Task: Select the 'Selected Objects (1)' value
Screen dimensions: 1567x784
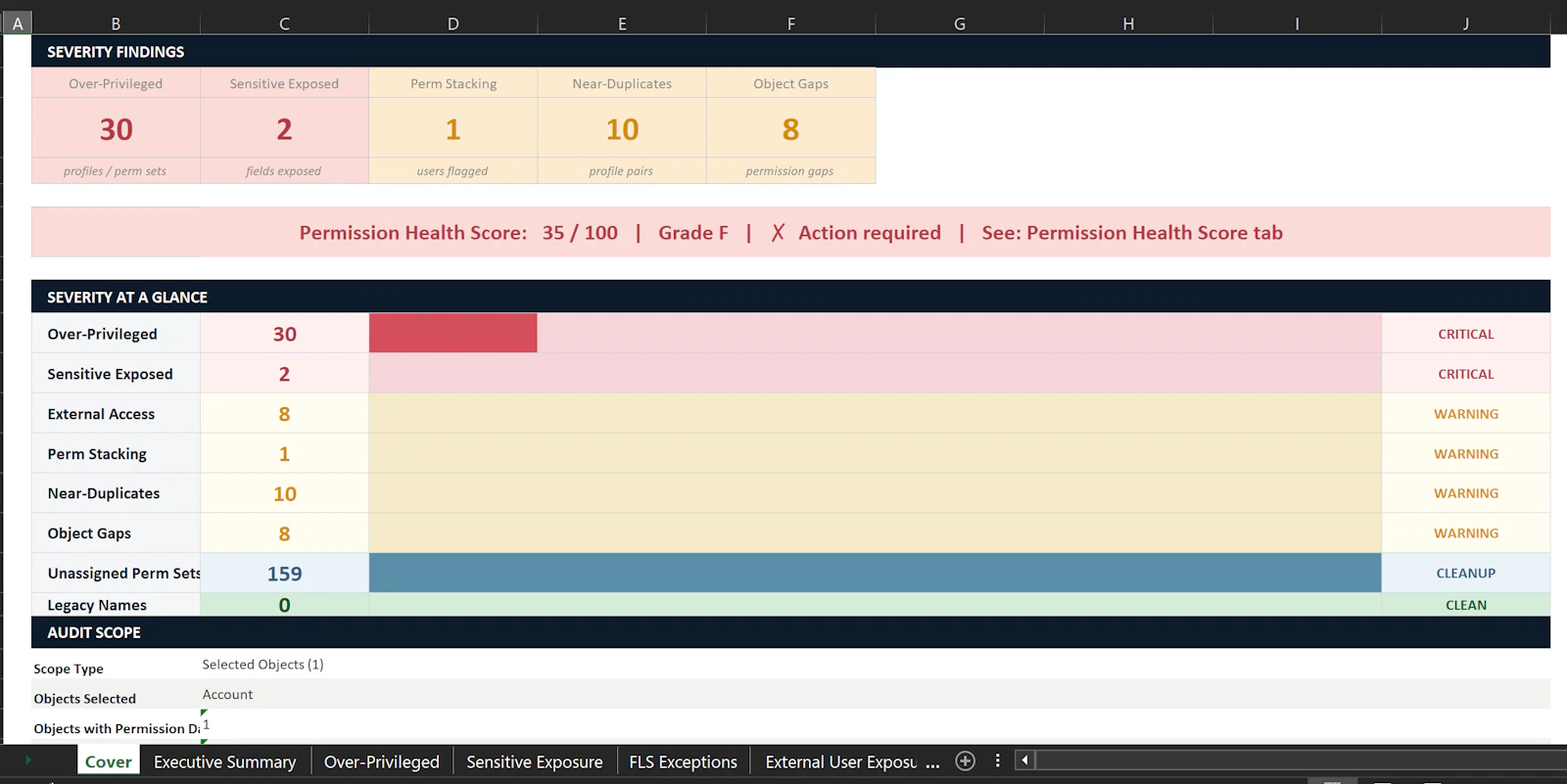Action: click(262, 665)
